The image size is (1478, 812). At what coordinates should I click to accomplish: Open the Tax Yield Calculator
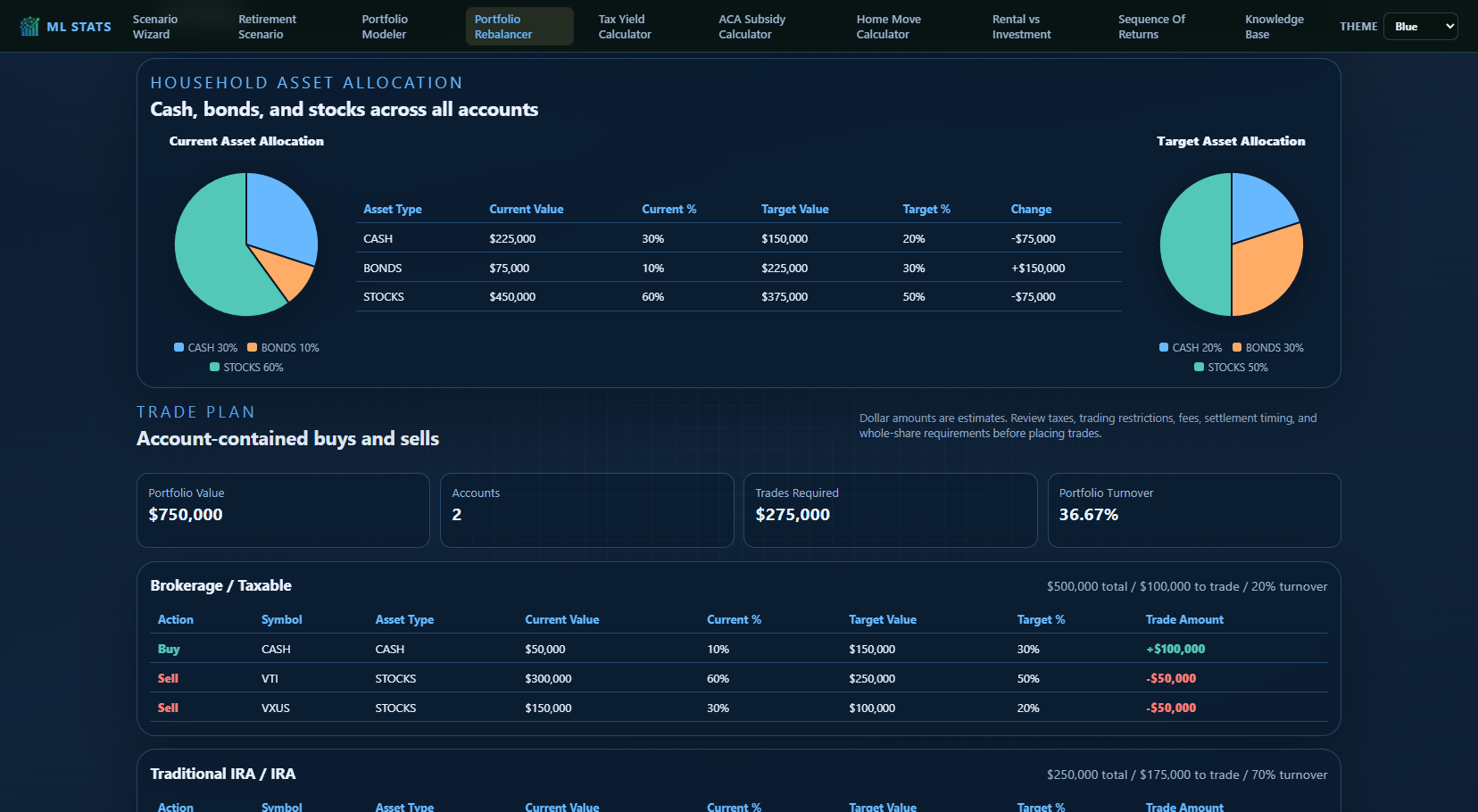click(625, 27)
